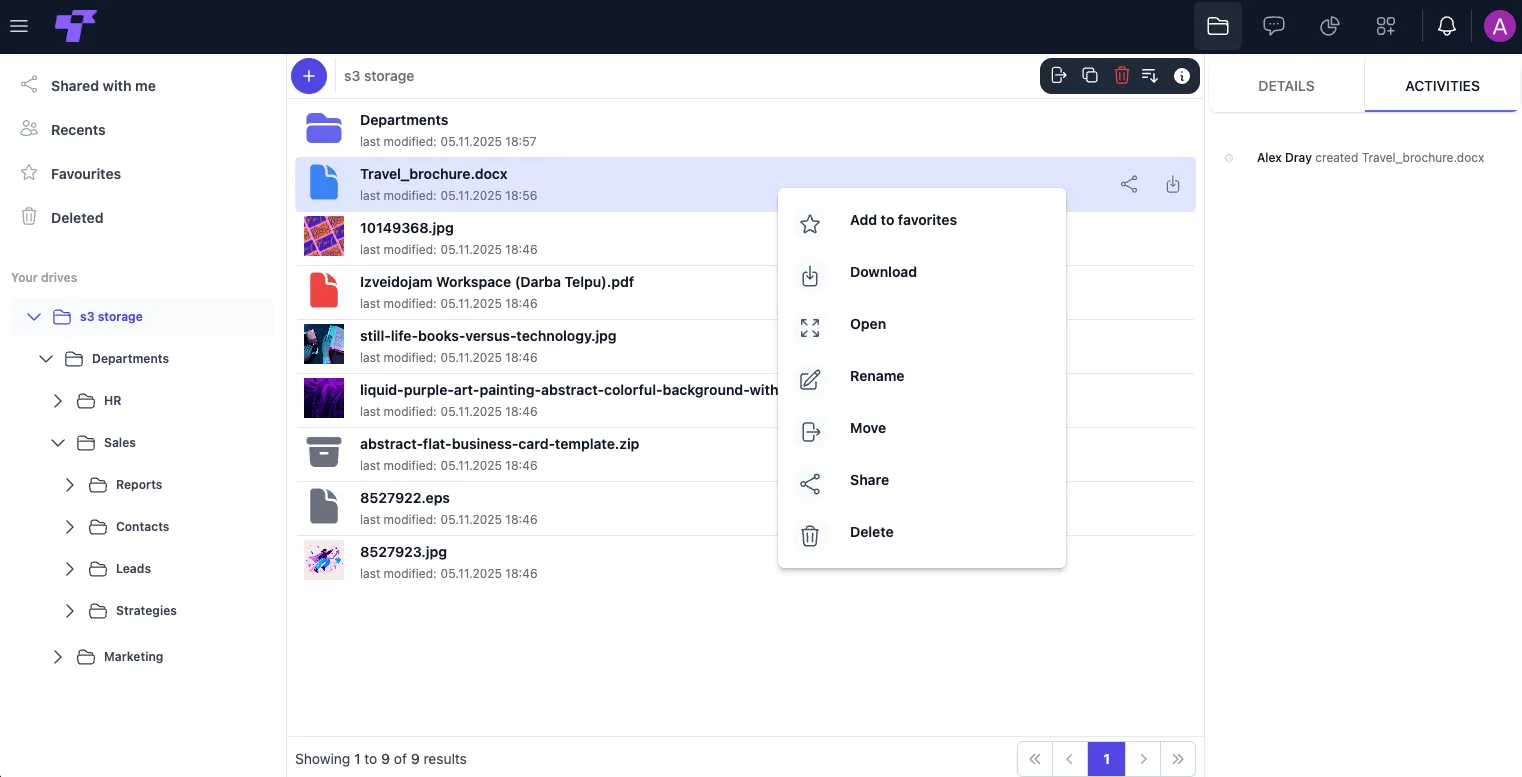Collapse the Departments tree folder chevron
This screenshot has height=777, width=1522.
tap(46, 359)
